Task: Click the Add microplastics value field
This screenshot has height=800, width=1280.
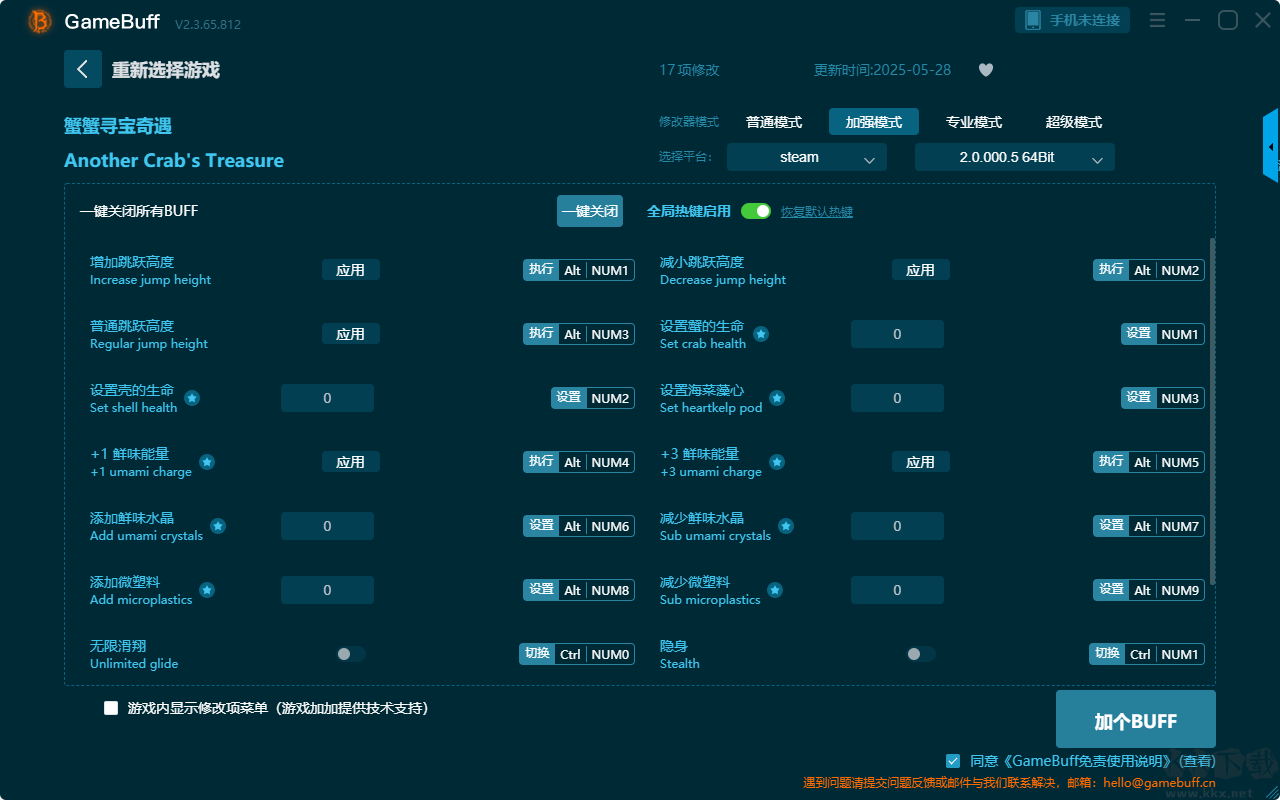Action: click(327, 590)
